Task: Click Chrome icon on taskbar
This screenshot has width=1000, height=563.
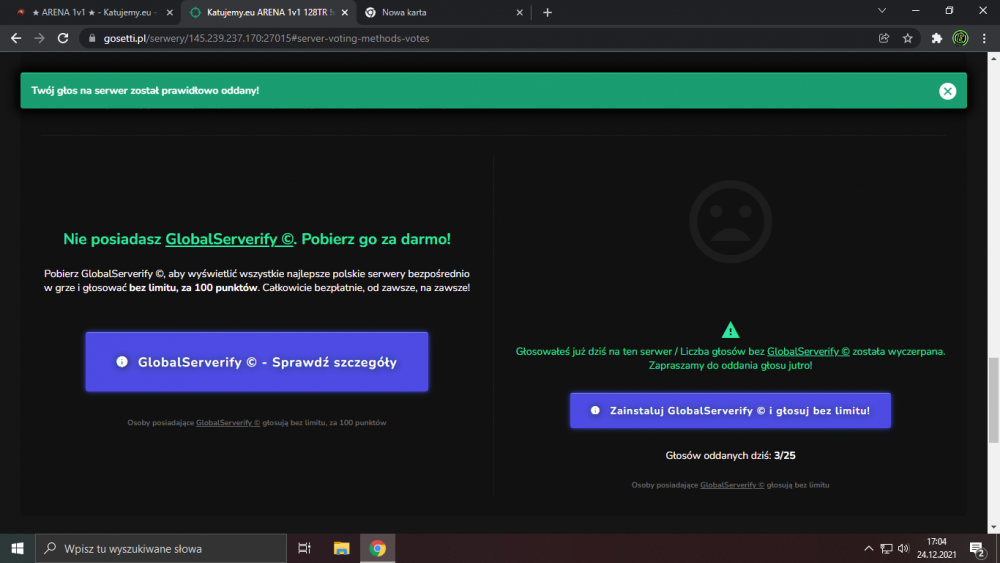Action: [378, 548]
